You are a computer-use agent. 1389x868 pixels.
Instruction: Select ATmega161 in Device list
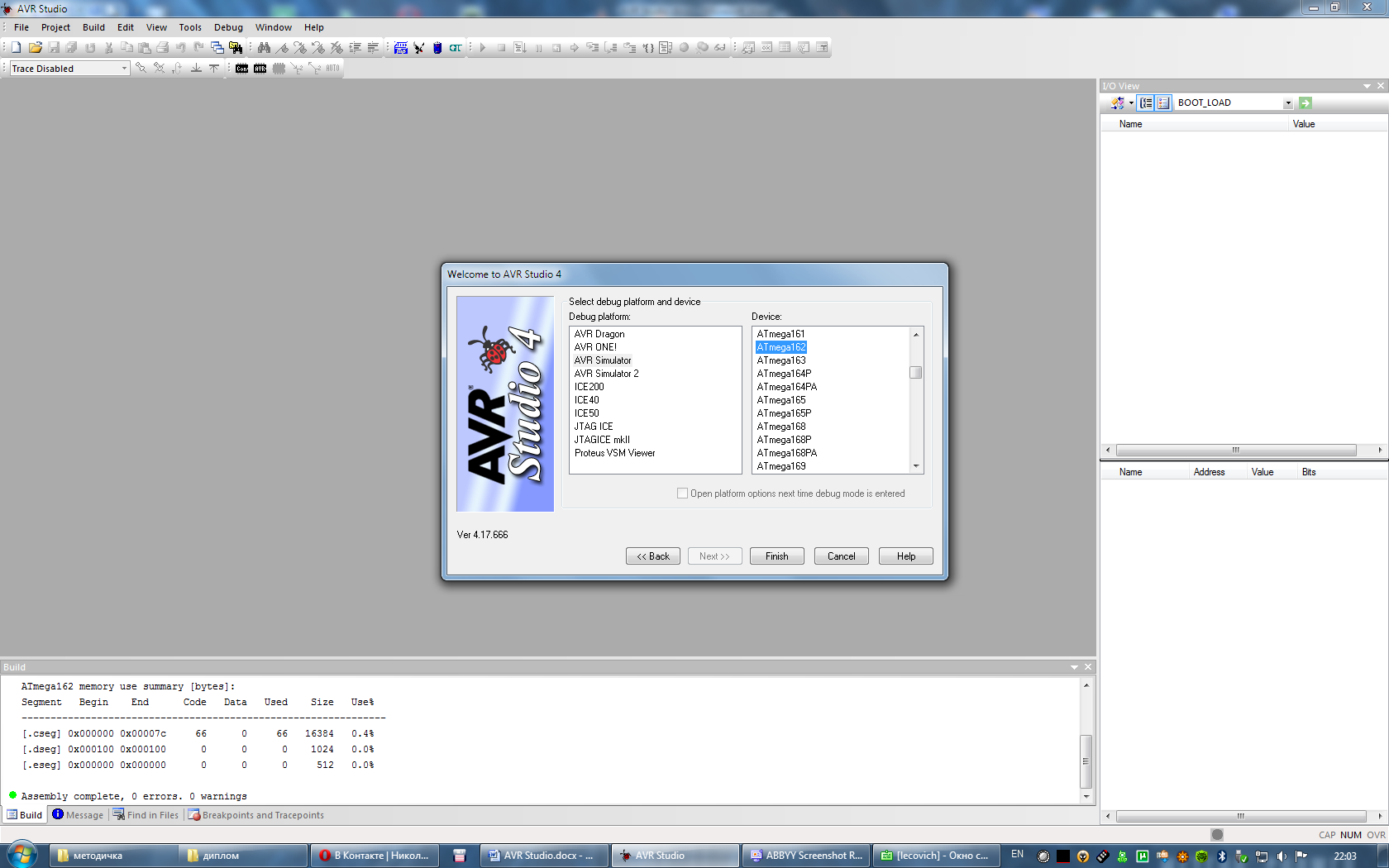pos(780,334)
